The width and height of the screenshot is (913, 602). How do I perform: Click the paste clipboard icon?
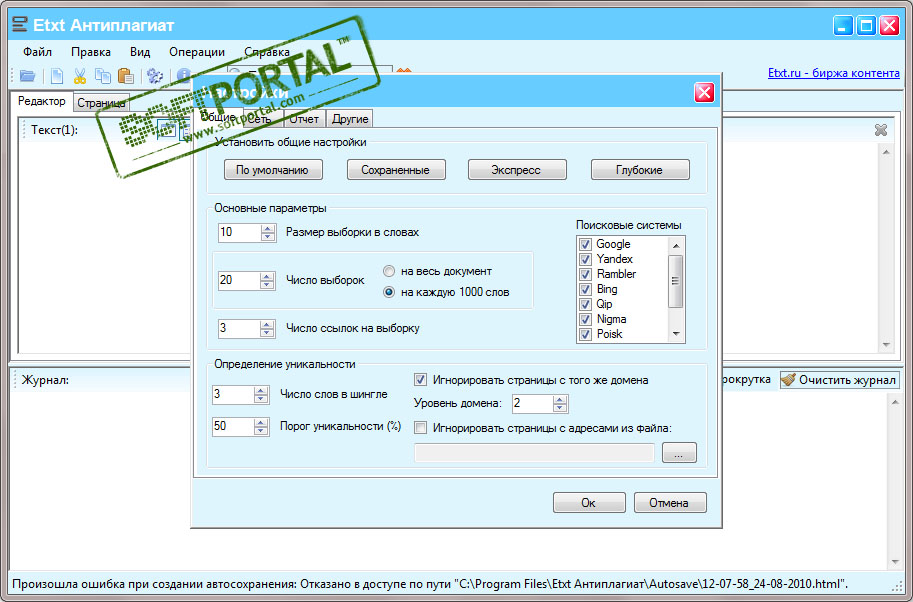click(x=126, y=76)
